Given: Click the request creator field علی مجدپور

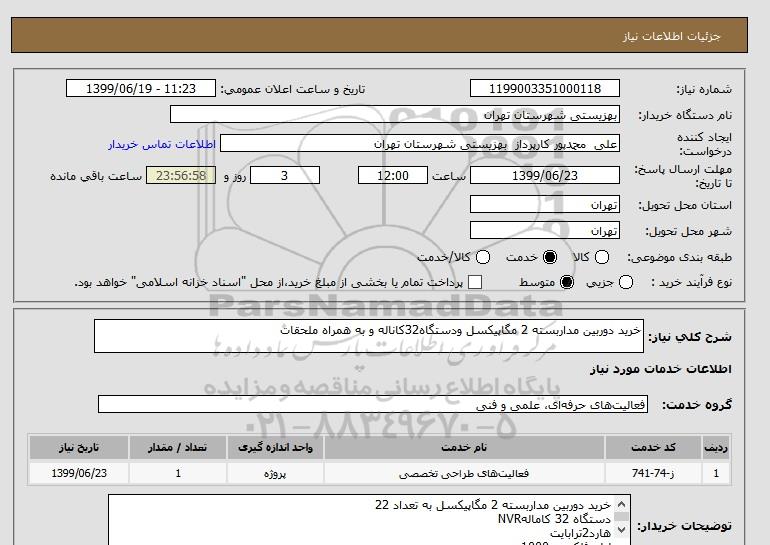Looking at the screenshot, I should 420,144.
